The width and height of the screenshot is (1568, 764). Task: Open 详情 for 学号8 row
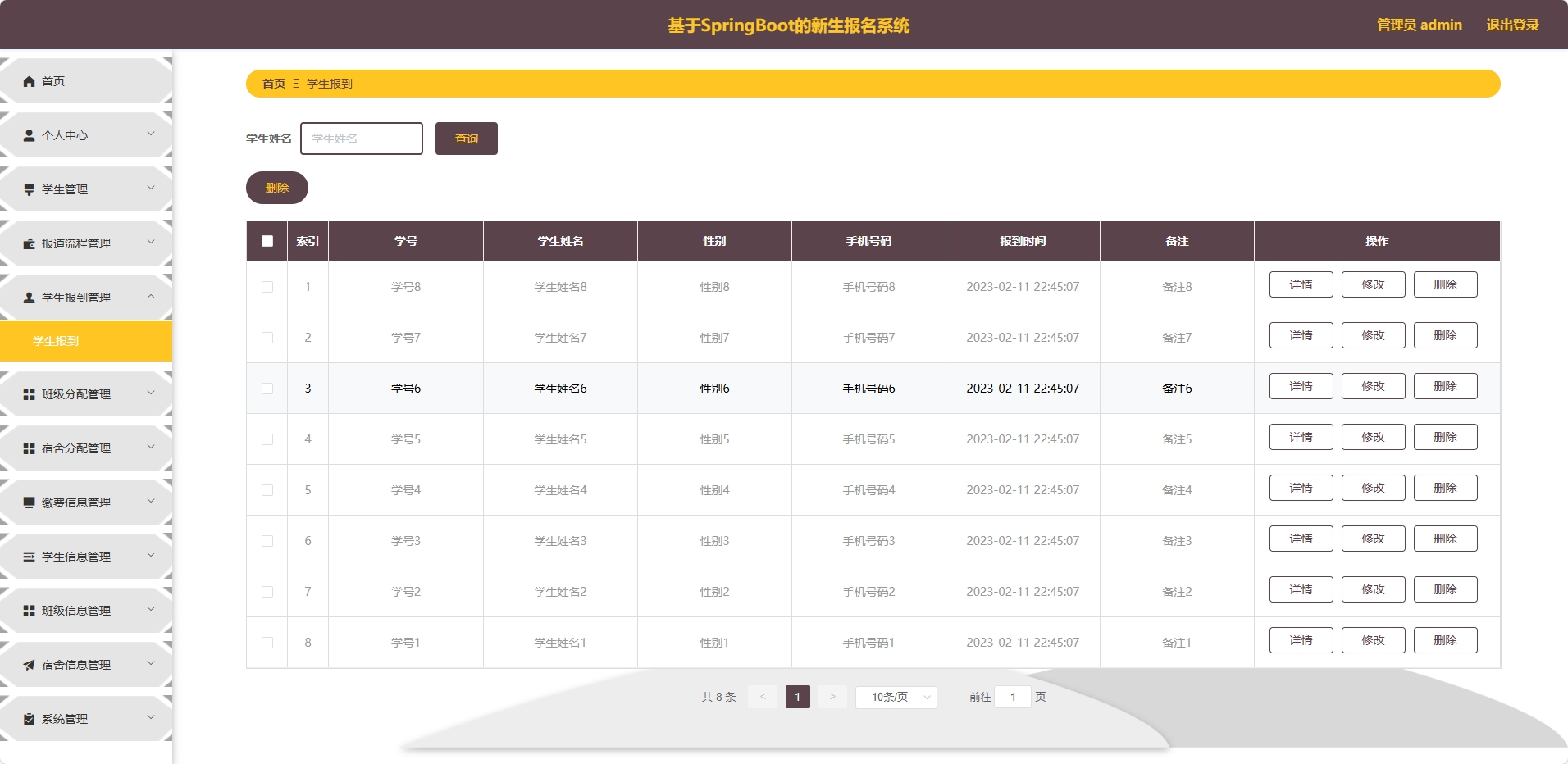click(x=1301, y=284)
